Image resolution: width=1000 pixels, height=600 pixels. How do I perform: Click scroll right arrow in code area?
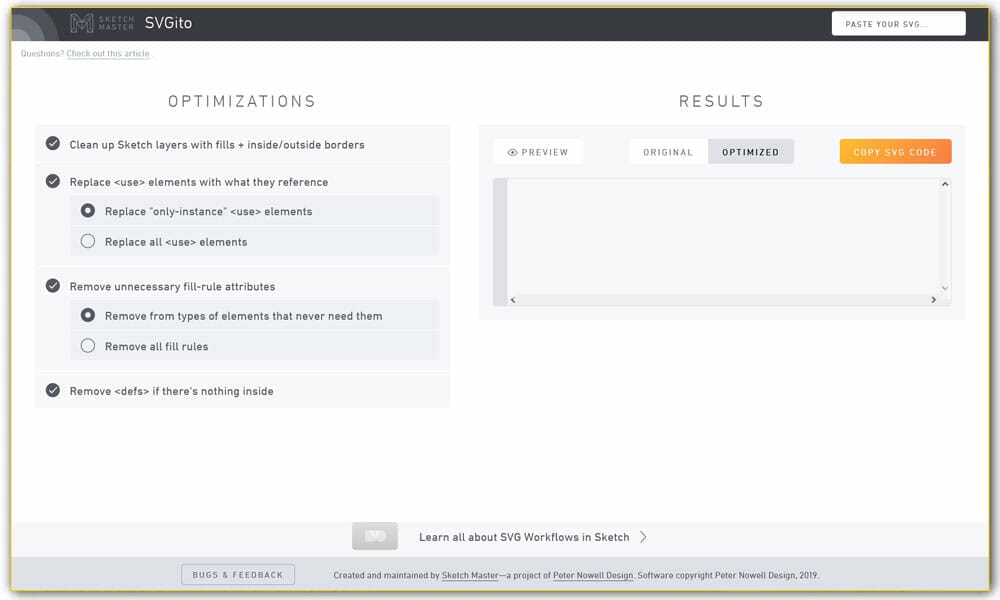click(x=933, y=299)
